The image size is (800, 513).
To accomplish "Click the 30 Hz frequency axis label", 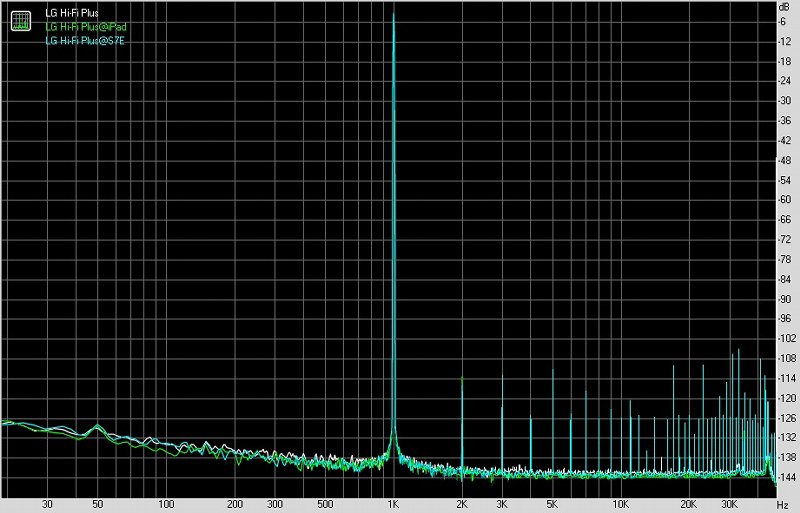I will 47,504.
